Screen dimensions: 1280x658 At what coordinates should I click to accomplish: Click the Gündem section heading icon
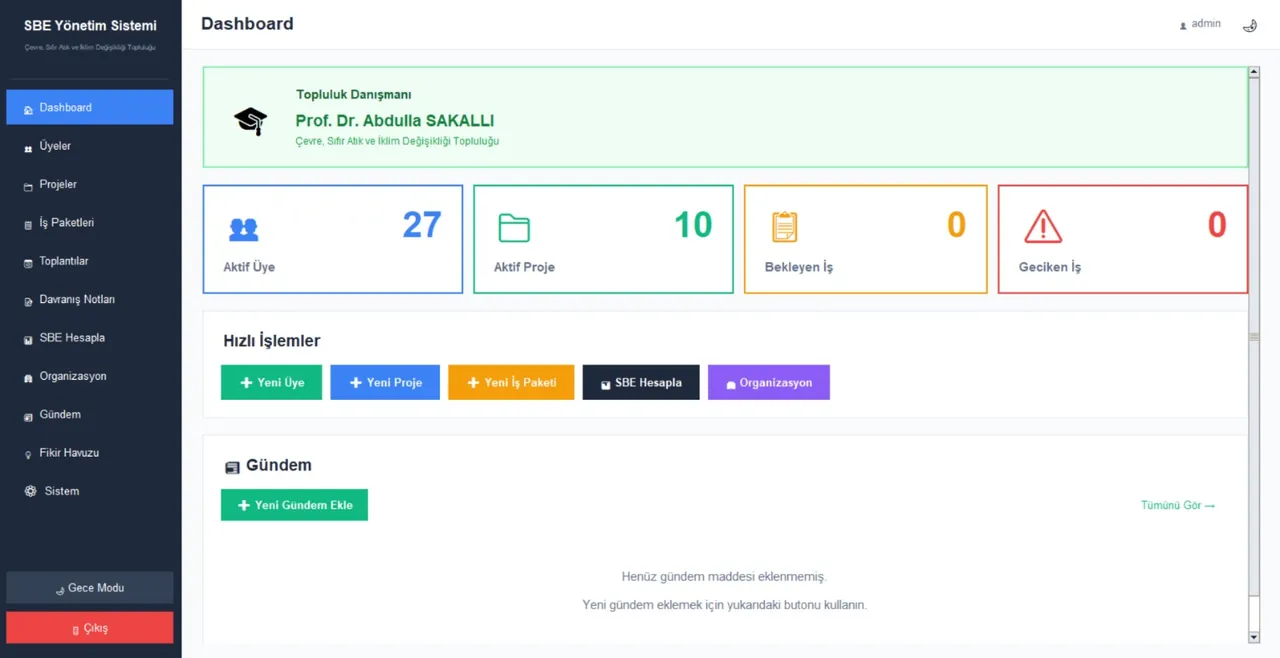click(232, 467)
